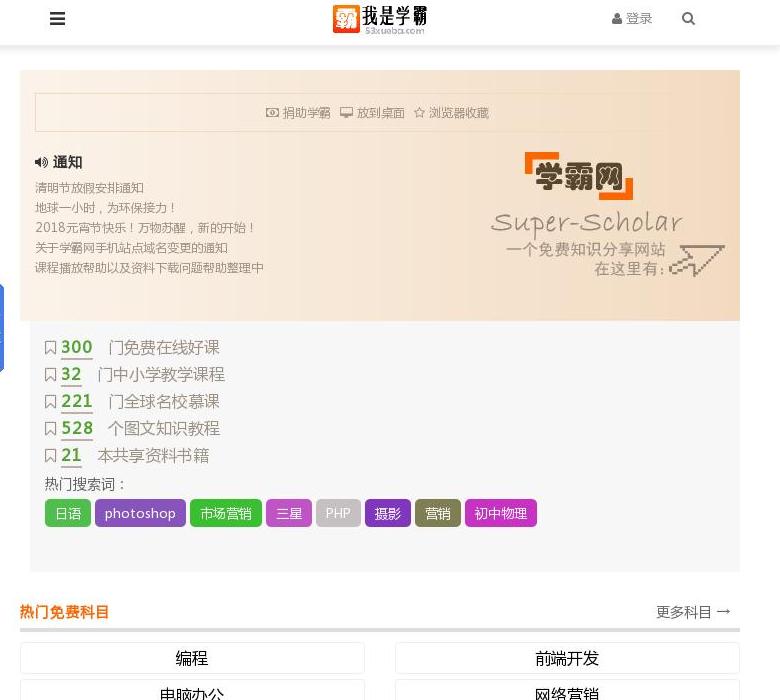Open the hamburger menu icon
The image size is (780, 700).
tap(58, 18)
